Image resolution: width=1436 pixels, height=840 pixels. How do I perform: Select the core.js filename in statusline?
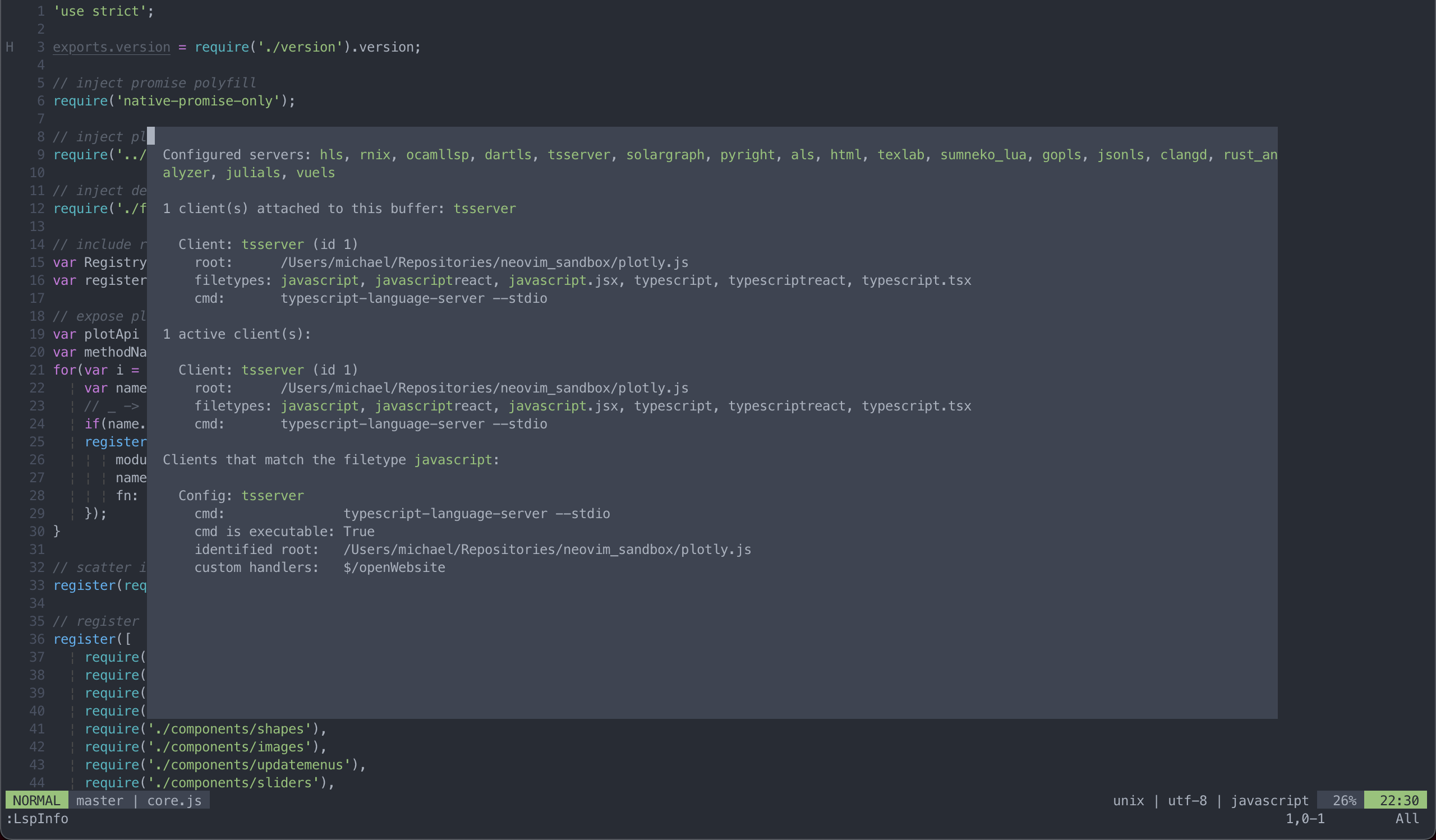(x=173, y=800)
